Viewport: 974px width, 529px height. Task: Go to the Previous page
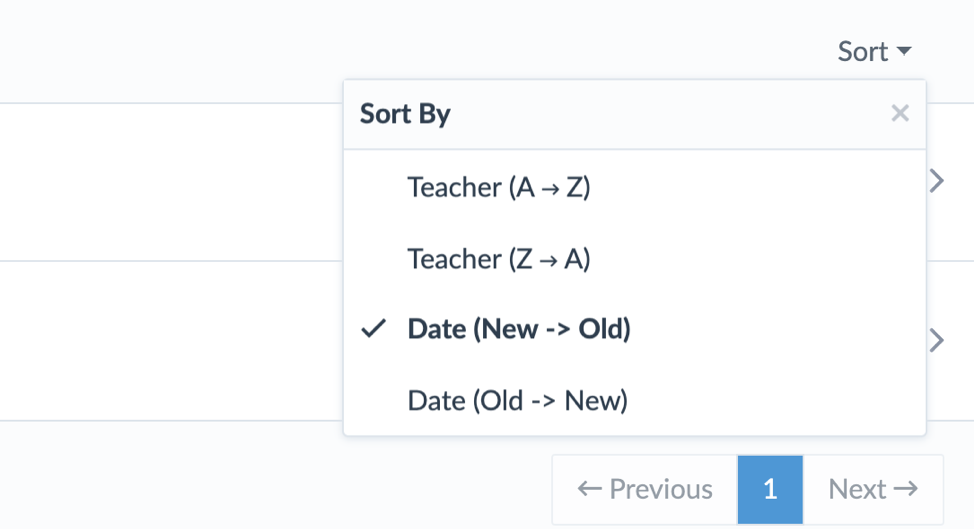[x=645, y=489]
